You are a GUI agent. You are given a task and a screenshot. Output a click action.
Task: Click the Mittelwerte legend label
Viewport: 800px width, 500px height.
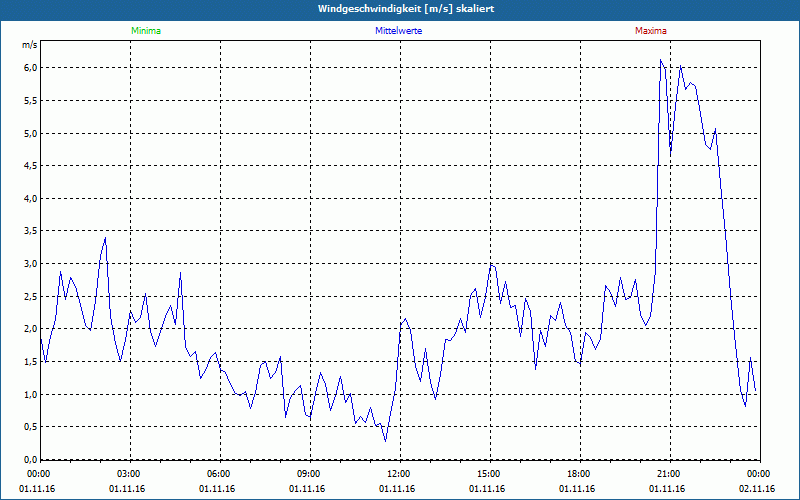398,31
